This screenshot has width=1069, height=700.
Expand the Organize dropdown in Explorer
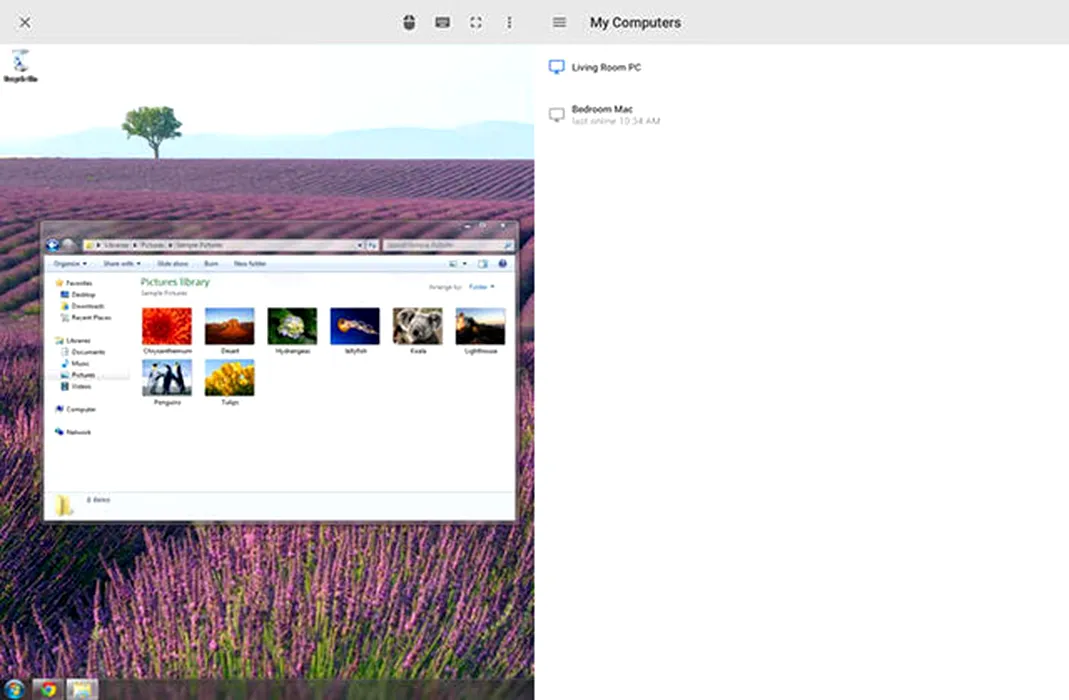click(x=70, y=264)
